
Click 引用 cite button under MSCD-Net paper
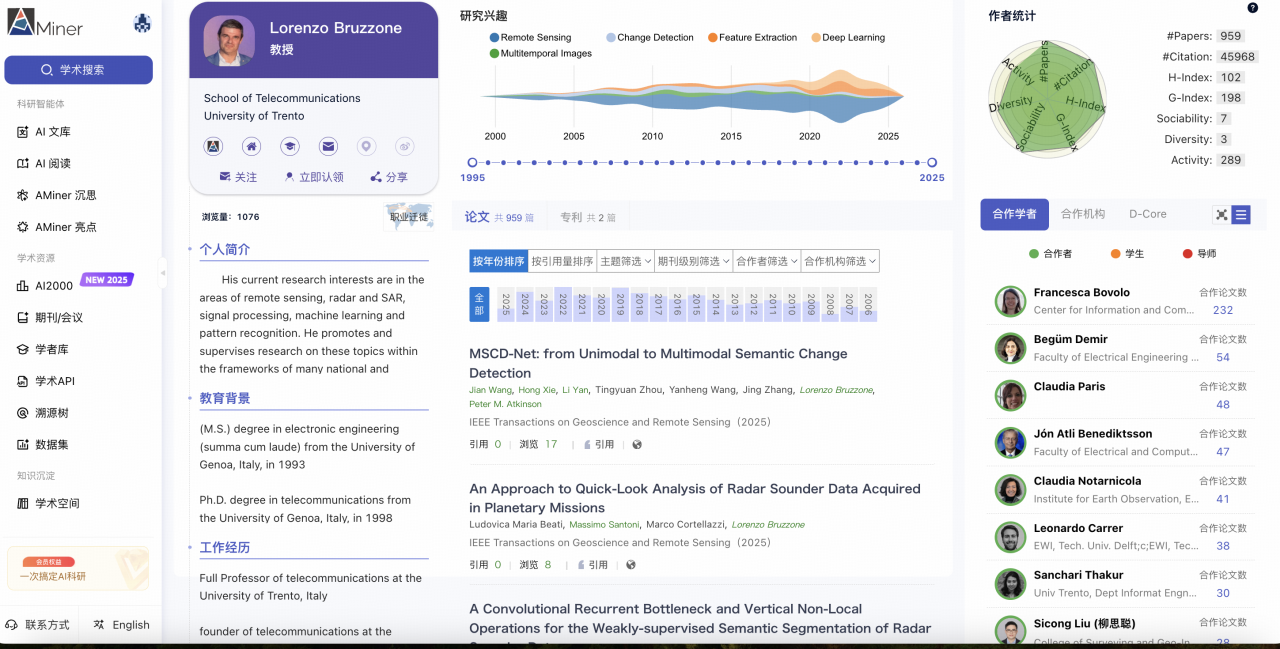(x=599, y=445)
